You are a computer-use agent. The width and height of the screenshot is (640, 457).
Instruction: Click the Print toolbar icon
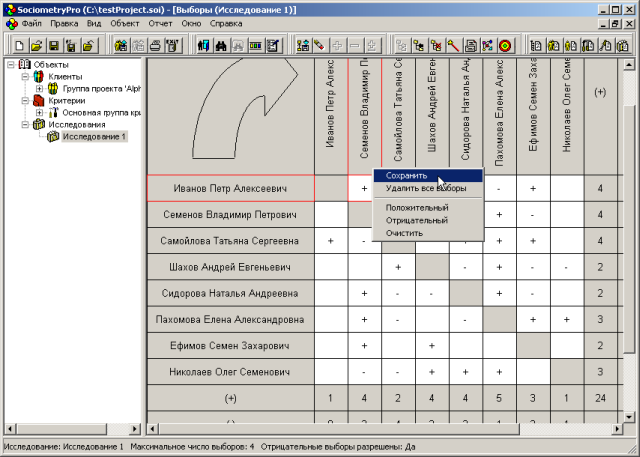coord(156,45)
